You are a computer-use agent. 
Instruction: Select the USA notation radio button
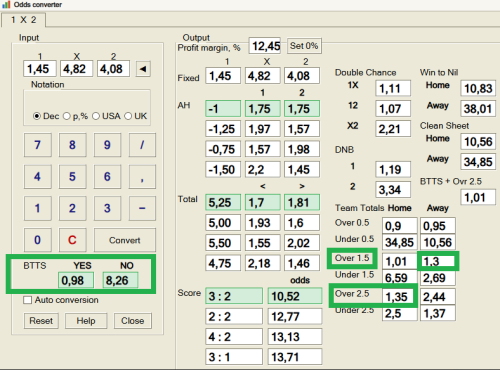pos(96,116)
